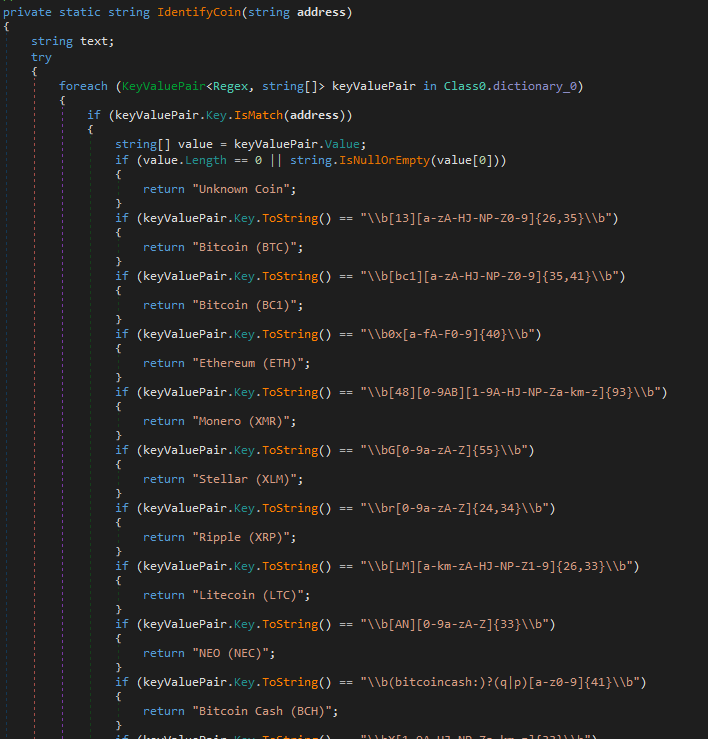708x739 pixels.
Task: Click the "Bitcoin (BTC)" return string
Action: pos(247,247)
